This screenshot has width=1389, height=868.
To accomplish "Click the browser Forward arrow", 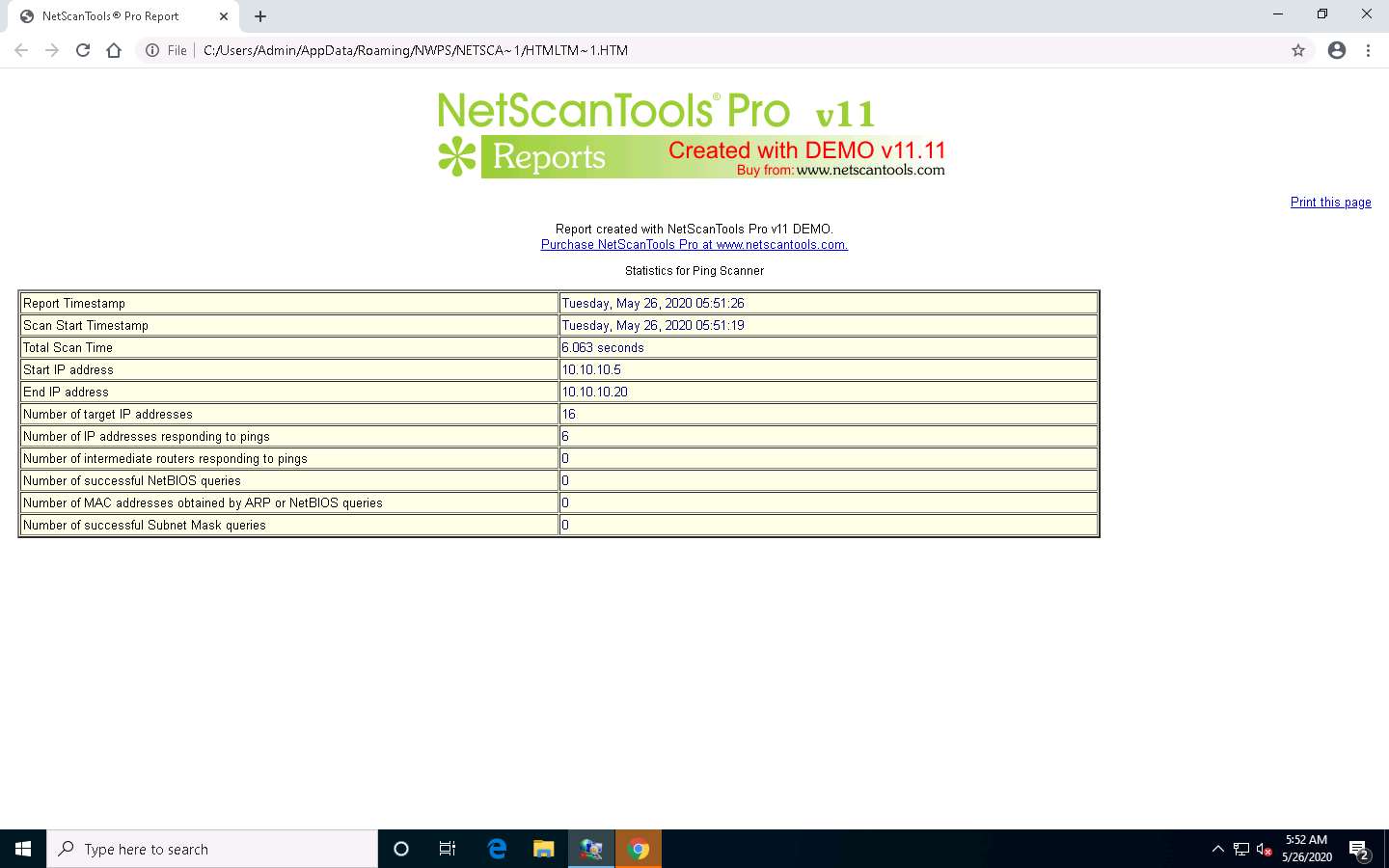I will (x=52, y=50).
